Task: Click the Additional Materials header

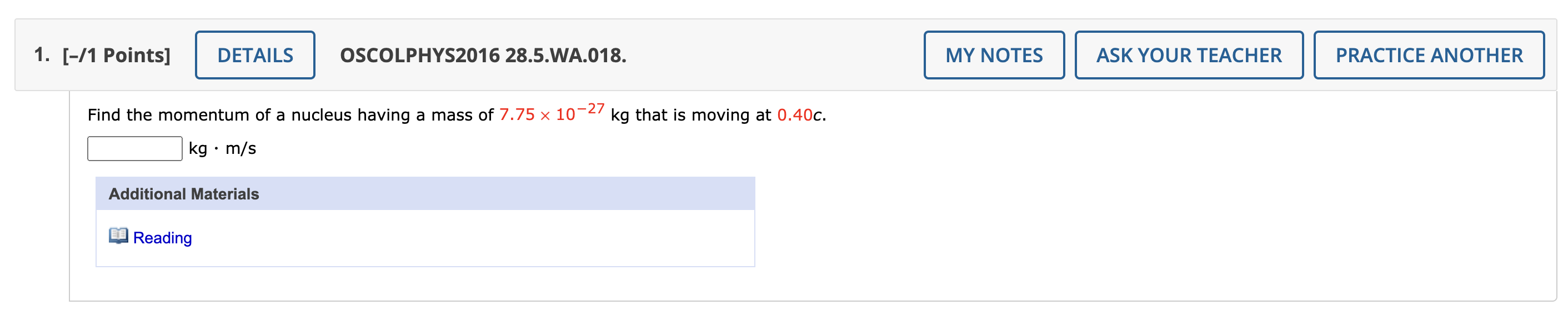Action: (x=184, y=194)
